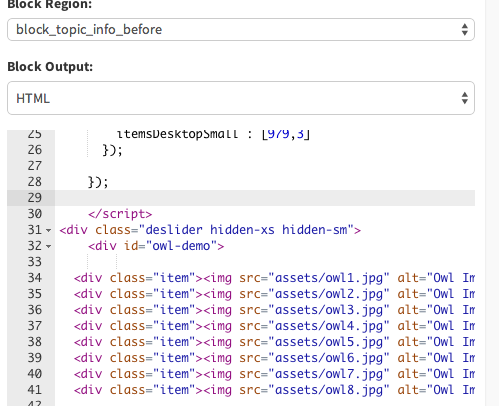Click 'assets/owl6.jpg' source path

tap(329, 358)
